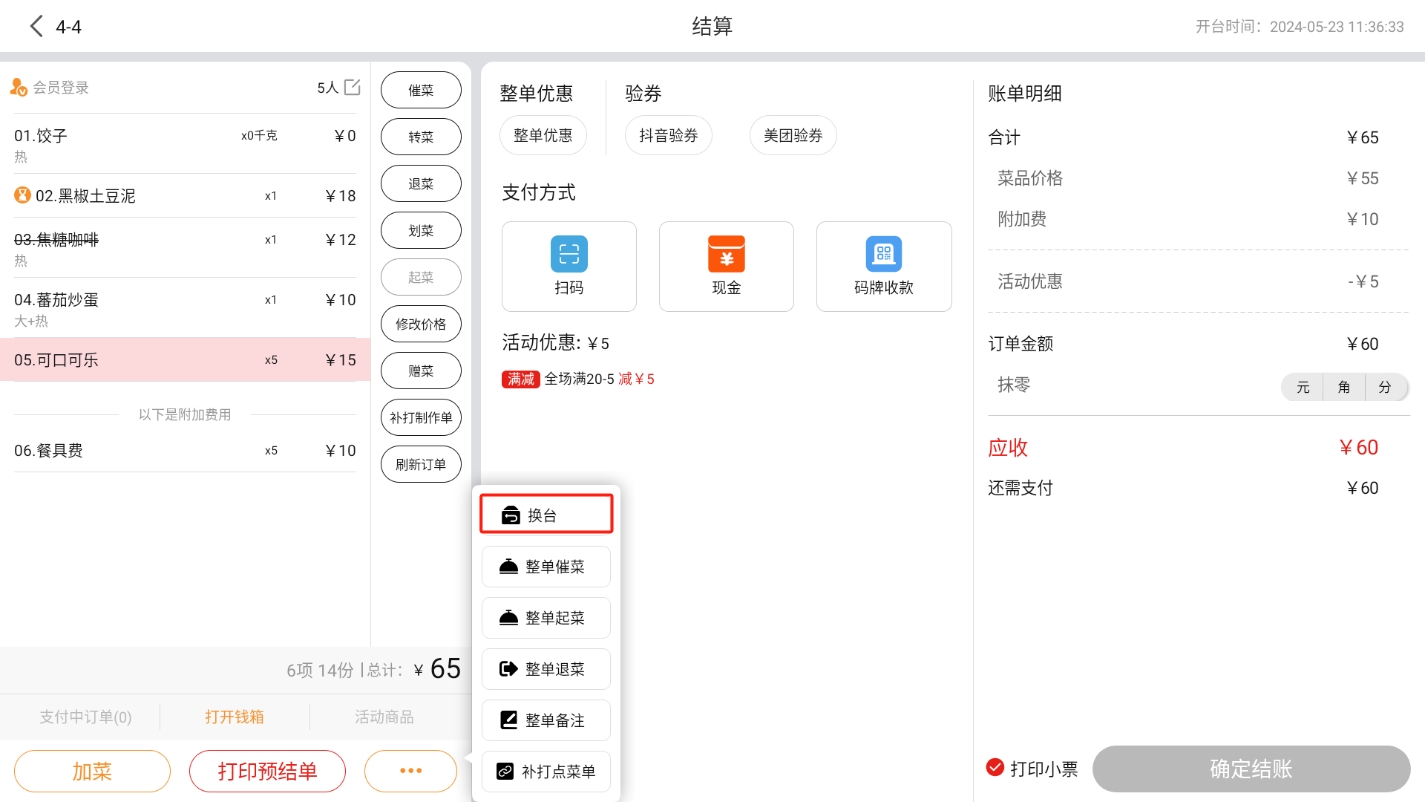Image resolution: width=1425 pixels, height=802 pixels.
Task: Open the cash drawer via 打开钱箱
Action: [x=234, y=717]
